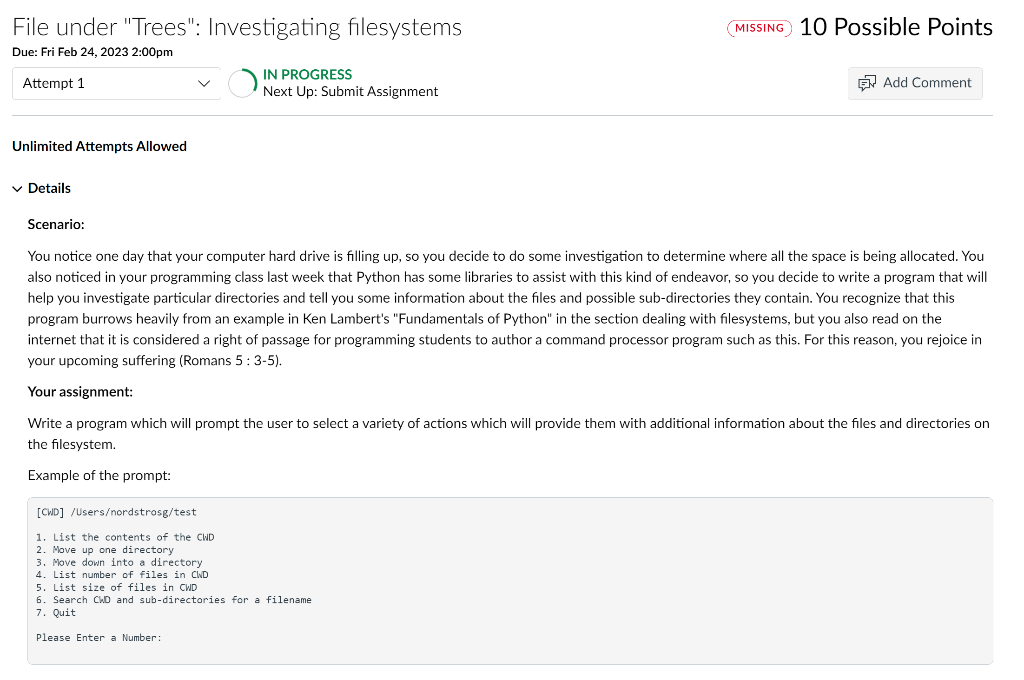Click the Details disclosure chevron
Image resolution: width=1024 pixels, height=680 pixels.
(x=15, y=188)
